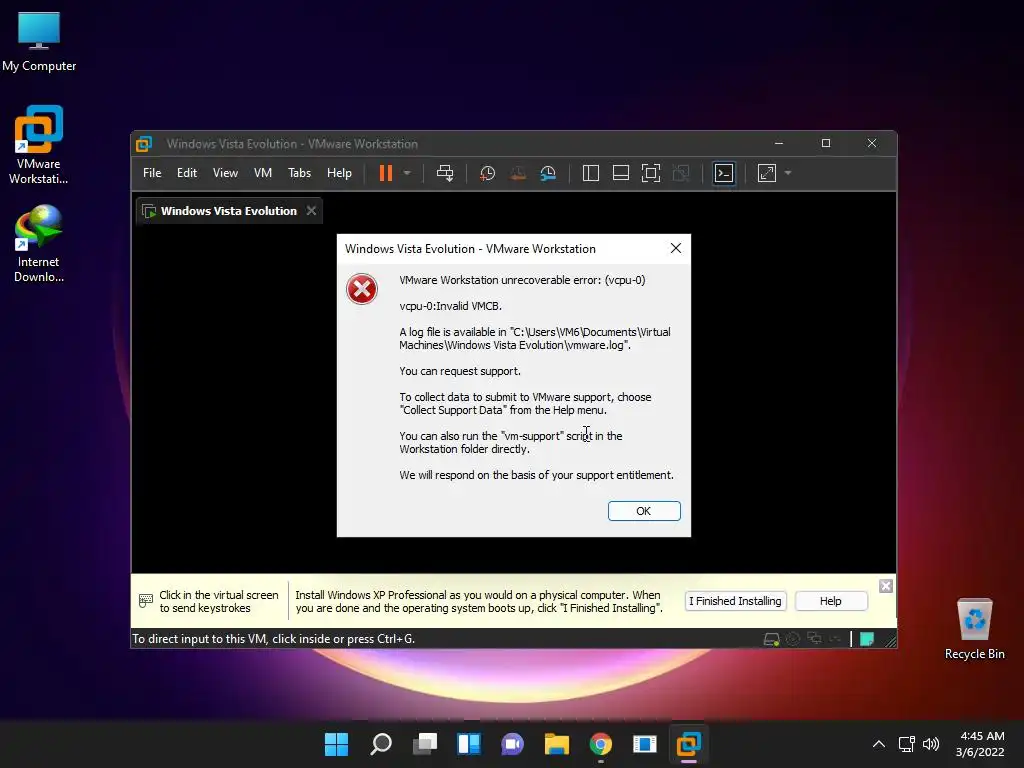Dismiss the yellow install hint bar
The width and height of the screenshot is (1024, 768).
886,586
